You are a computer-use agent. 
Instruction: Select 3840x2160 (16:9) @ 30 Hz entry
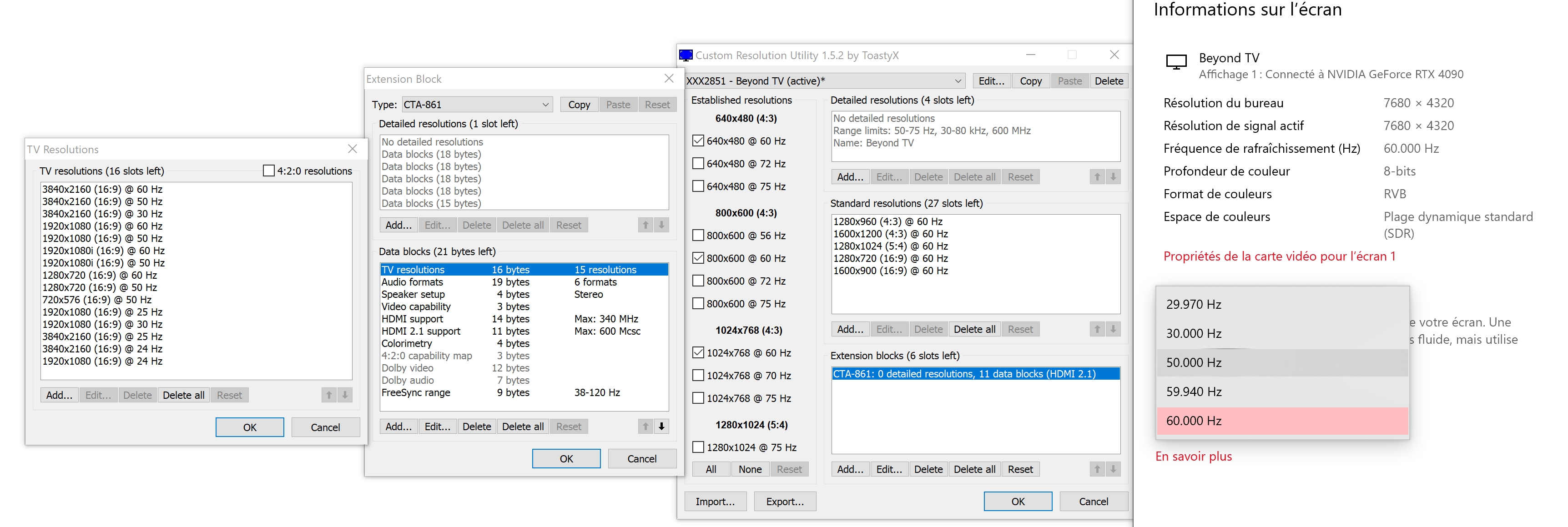coord(102,214)
